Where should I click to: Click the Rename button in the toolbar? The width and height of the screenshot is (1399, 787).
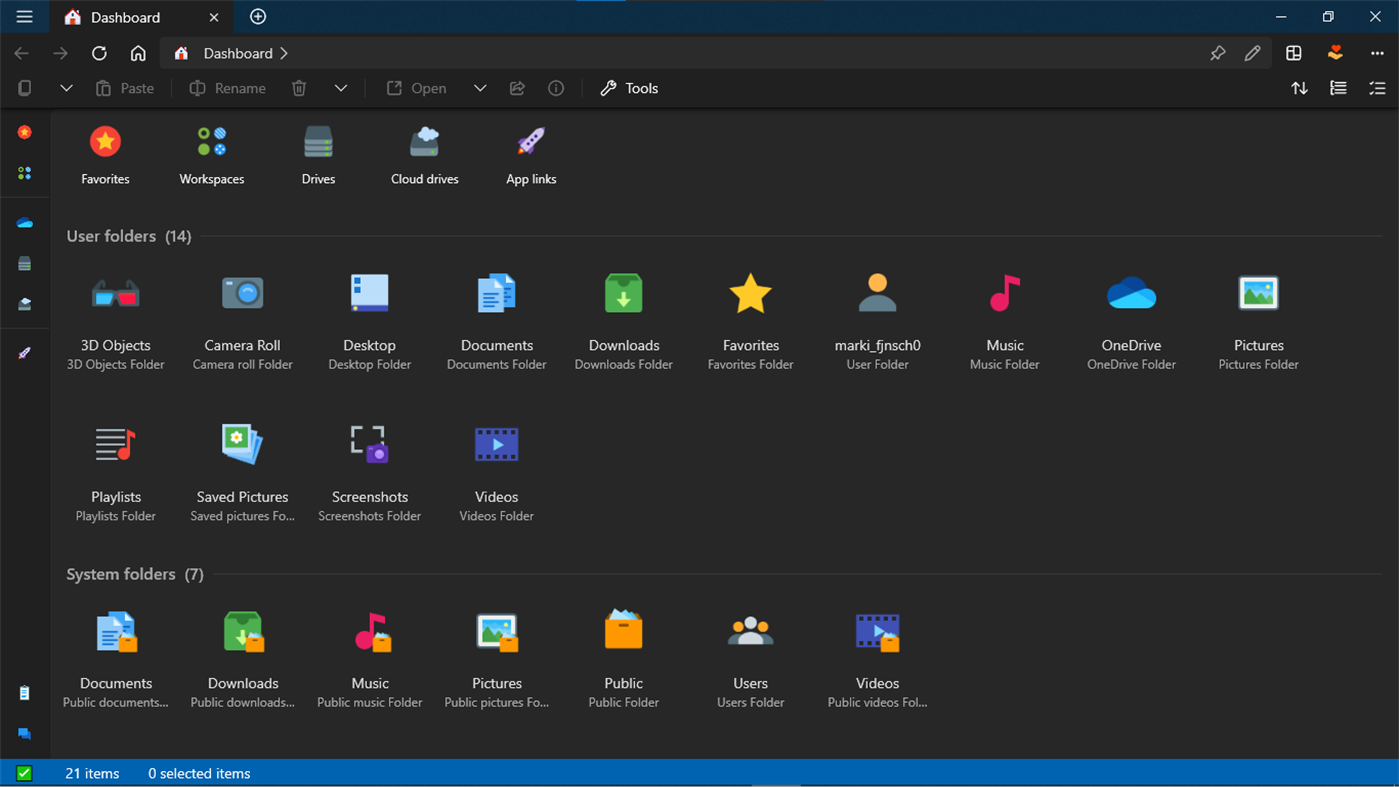(x=228, y=88)
